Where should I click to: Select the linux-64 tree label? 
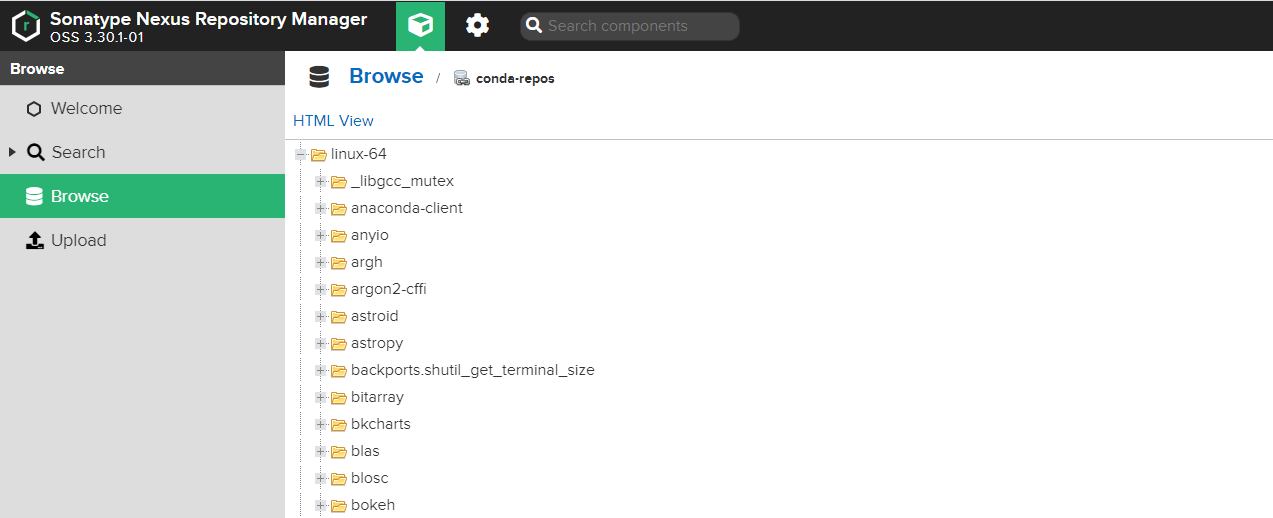(x=359, y=154)
